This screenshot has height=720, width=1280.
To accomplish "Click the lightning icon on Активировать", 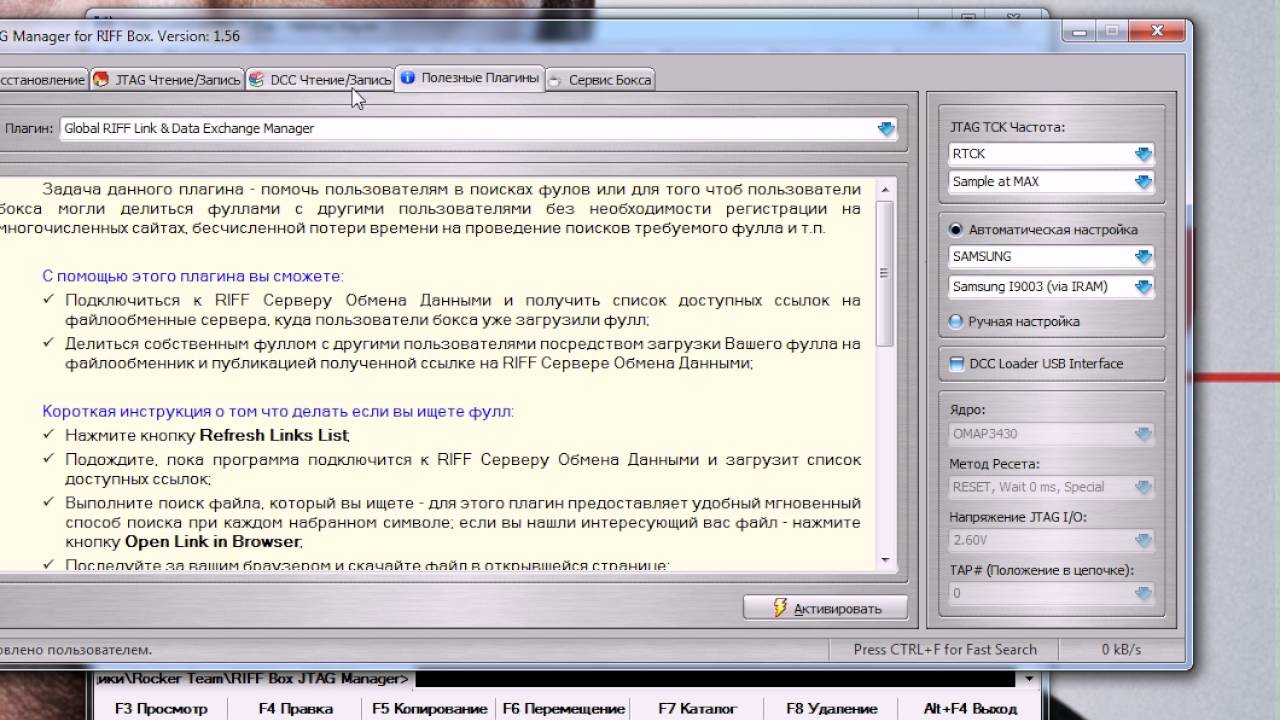I will tap(782, 608).
